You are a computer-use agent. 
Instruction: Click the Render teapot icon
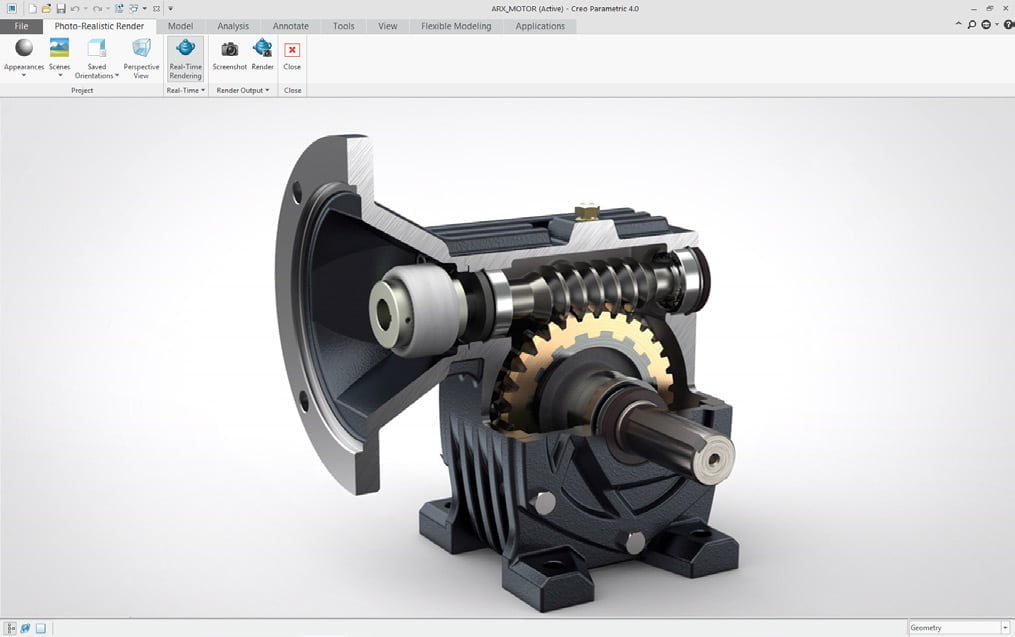(x=262, y=50)
